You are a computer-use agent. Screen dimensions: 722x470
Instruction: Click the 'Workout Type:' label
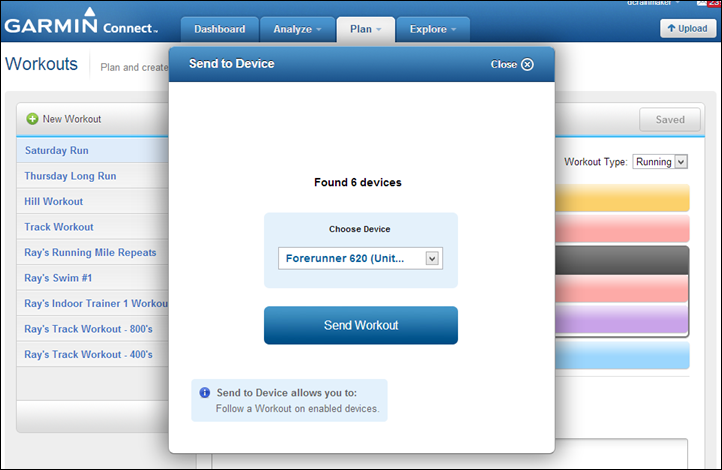(x=596, y=162)
